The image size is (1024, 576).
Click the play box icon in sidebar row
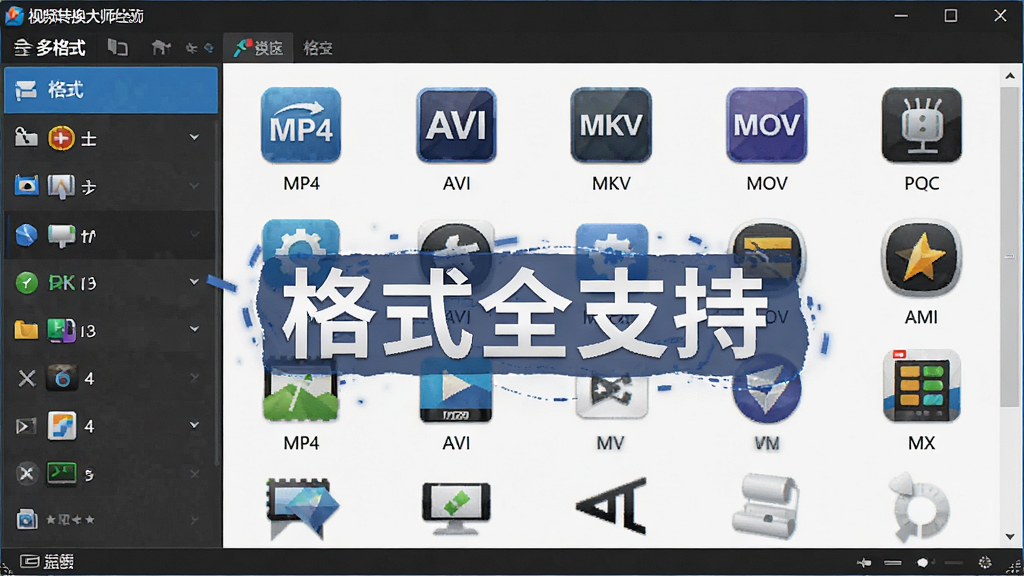(26, 426)
